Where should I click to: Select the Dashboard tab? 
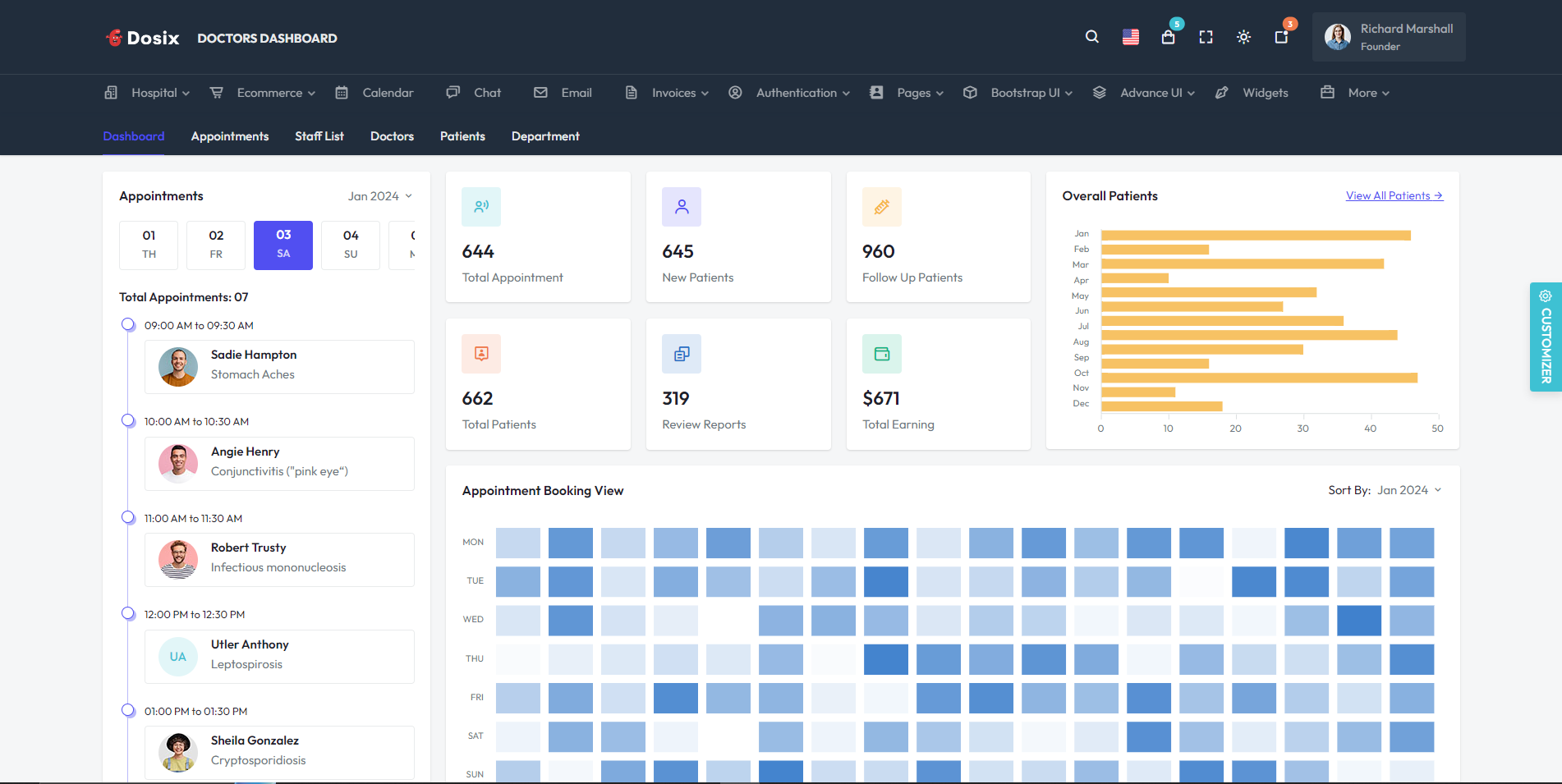click(133, 136)
